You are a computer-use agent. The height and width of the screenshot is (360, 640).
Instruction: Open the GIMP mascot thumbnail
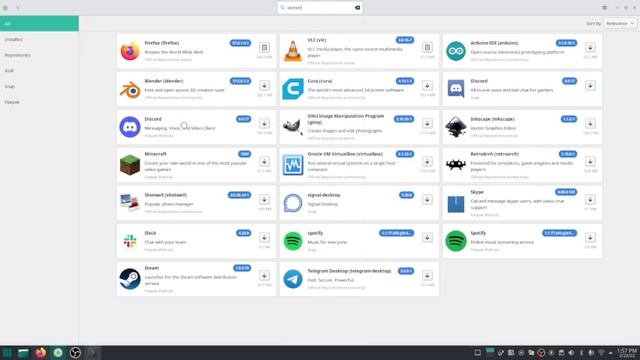click(x=293, y=127)
